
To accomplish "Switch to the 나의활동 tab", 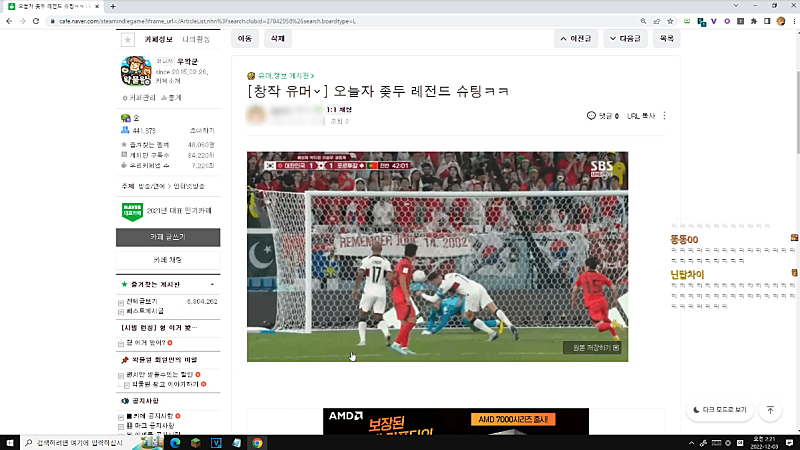I will pos(196,39).
